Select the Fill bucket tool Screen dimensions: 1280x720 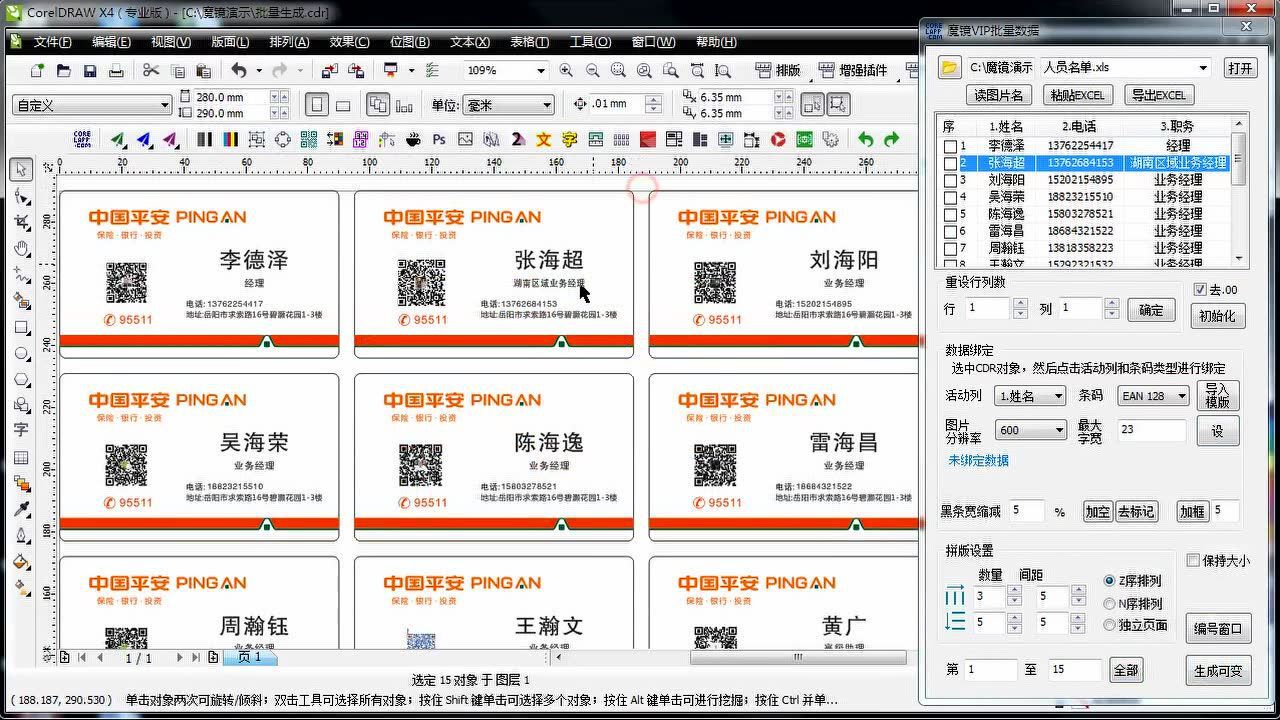[x=21, y=561]
